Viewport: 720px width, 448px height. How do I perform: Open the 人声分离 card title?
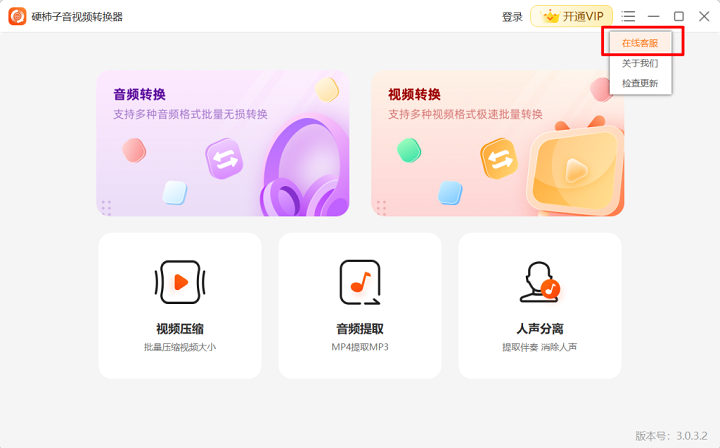540,329
